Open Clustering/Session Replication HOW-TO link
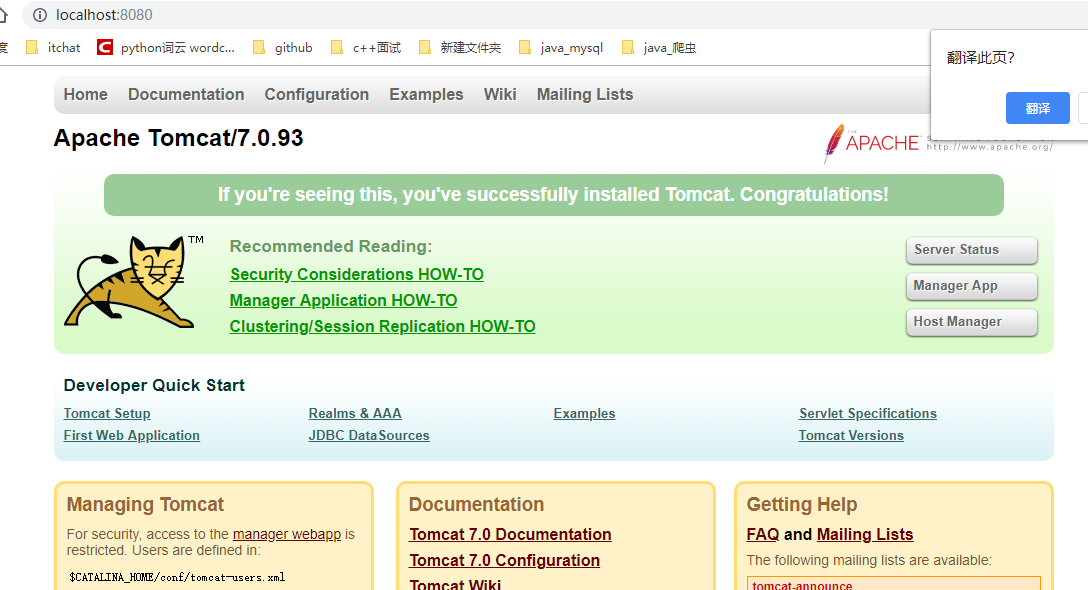1088x590 pixels. click(x=382, y=326)
